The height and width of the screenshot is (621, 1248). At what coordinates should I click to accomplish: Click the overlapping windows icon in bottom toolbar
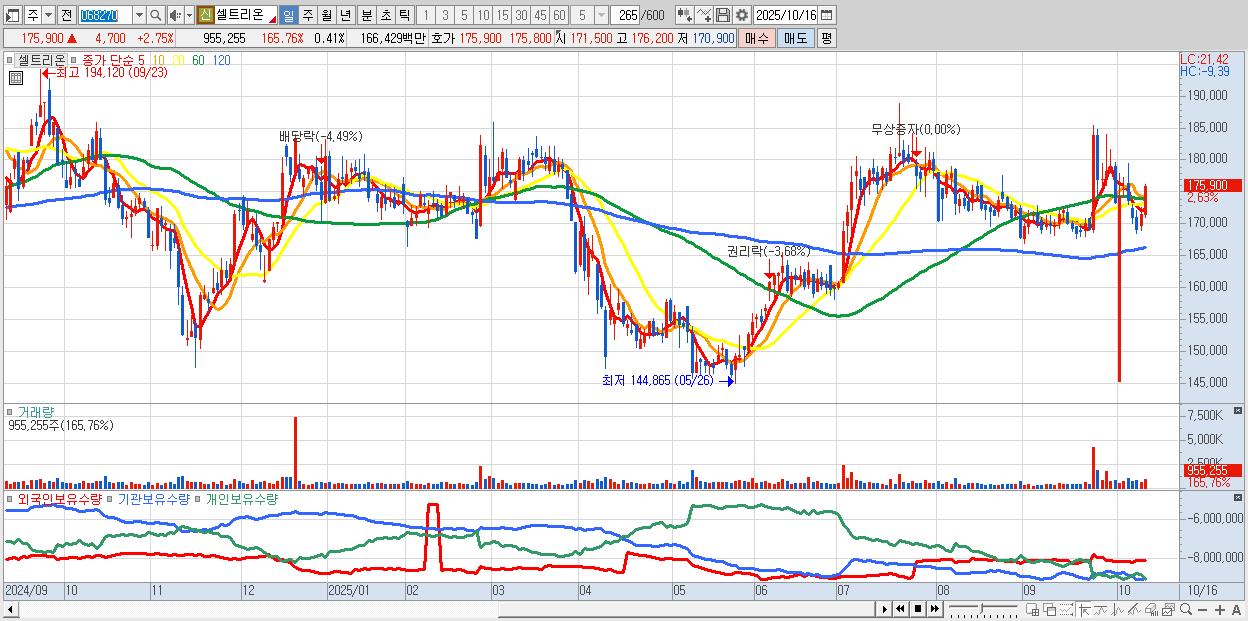point(1049,610)
